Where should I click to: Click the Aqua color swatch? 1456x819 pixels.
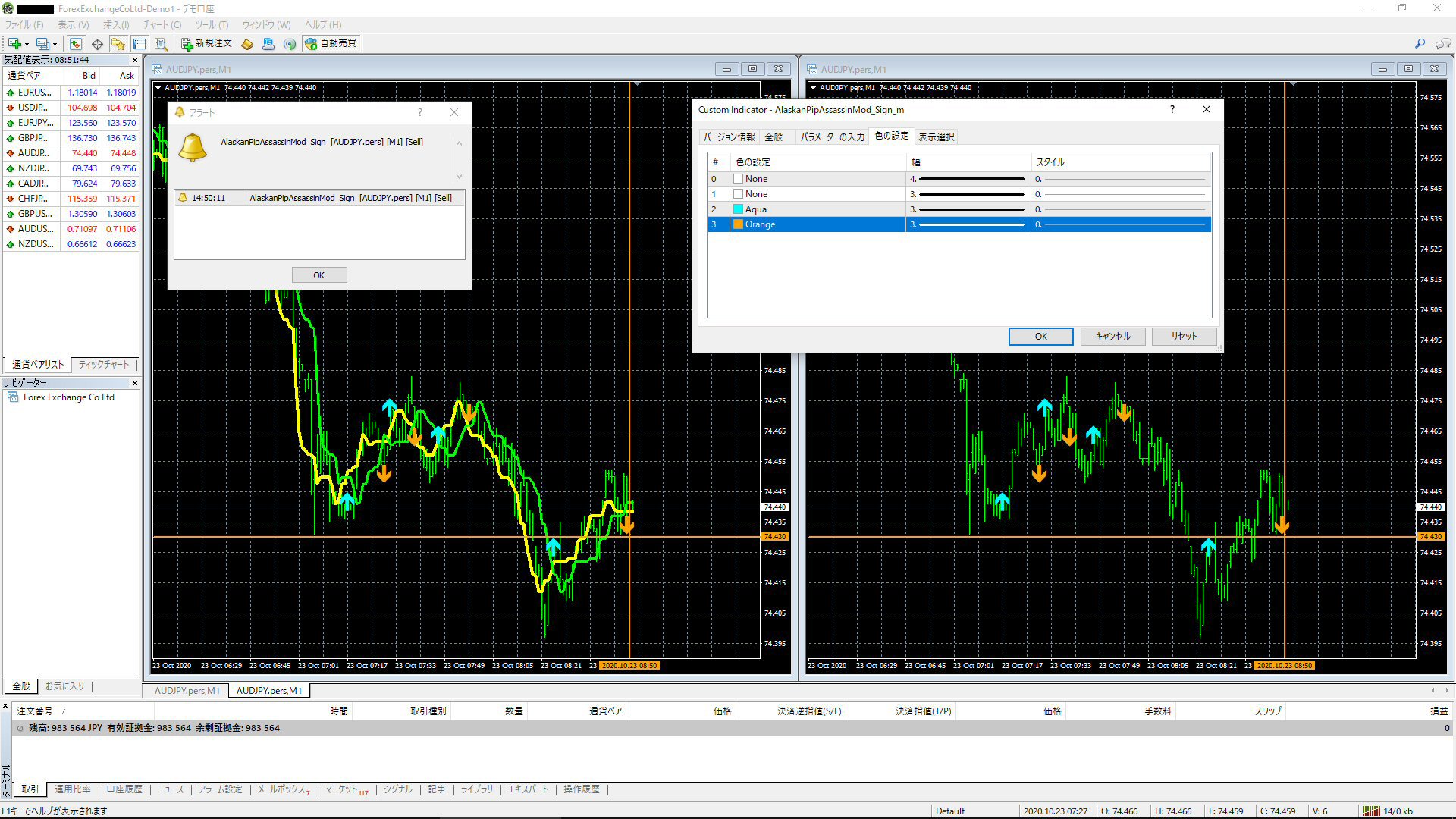point(738,209)
